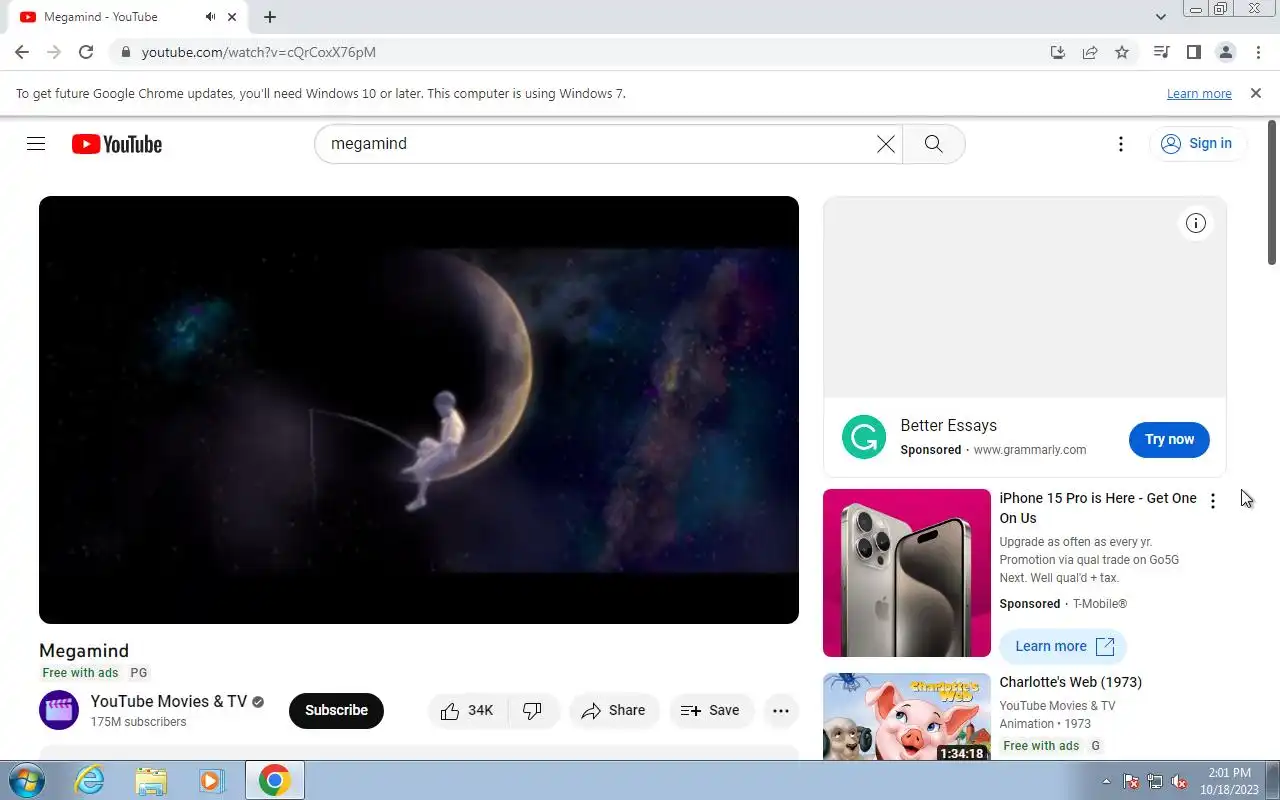Bookmark this page with star icon
The image size is (1280, 800).
(x=1122, y=52)
